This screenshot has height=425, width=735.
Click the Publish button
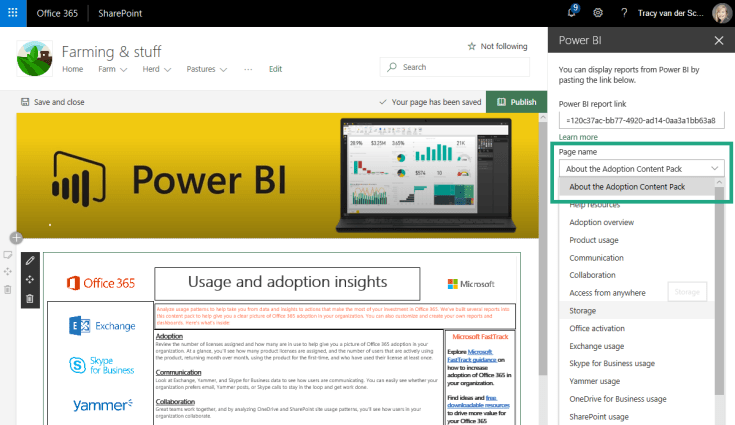[516, 102]
